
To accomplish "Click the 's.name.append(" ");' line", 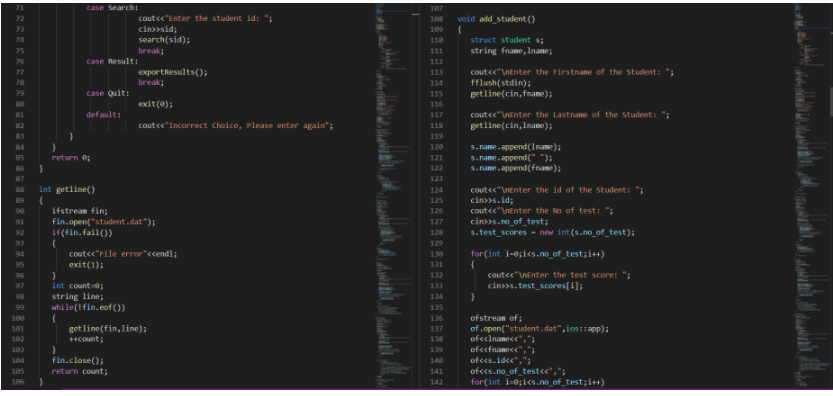I will (x=511, y=158).
